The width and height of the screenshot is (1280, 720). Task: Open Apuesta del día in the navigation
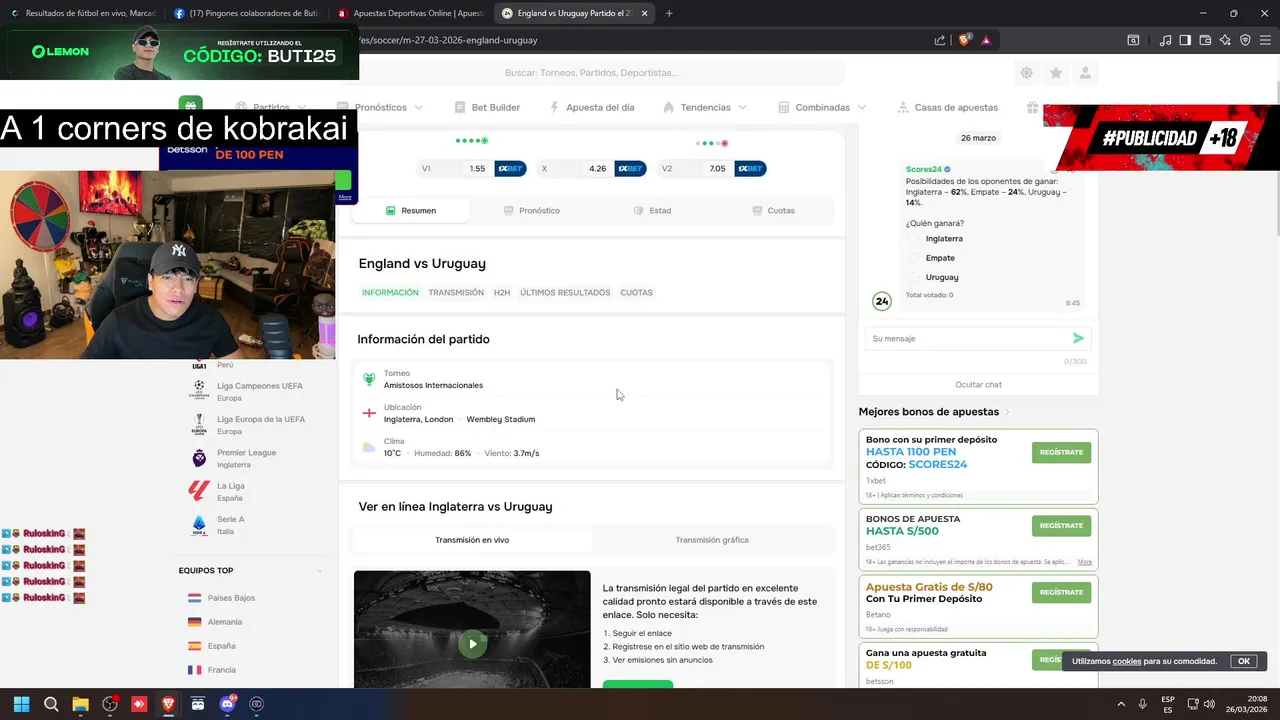pos(592,107)
